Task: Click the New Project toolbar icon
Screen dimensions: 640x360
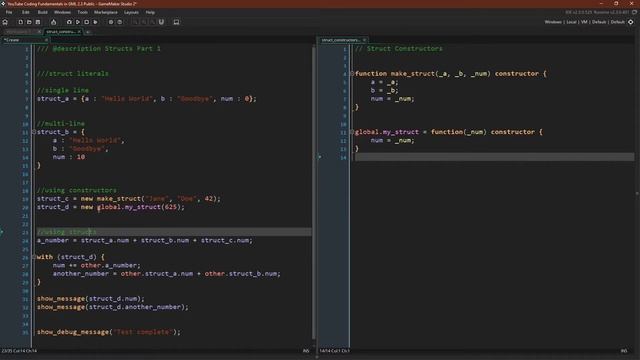Action: tap(20, 22)
